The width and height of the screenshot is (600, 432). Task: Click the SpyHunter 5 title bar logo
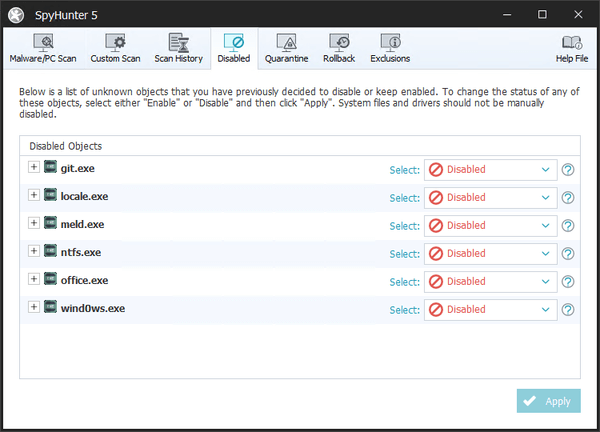17,15
